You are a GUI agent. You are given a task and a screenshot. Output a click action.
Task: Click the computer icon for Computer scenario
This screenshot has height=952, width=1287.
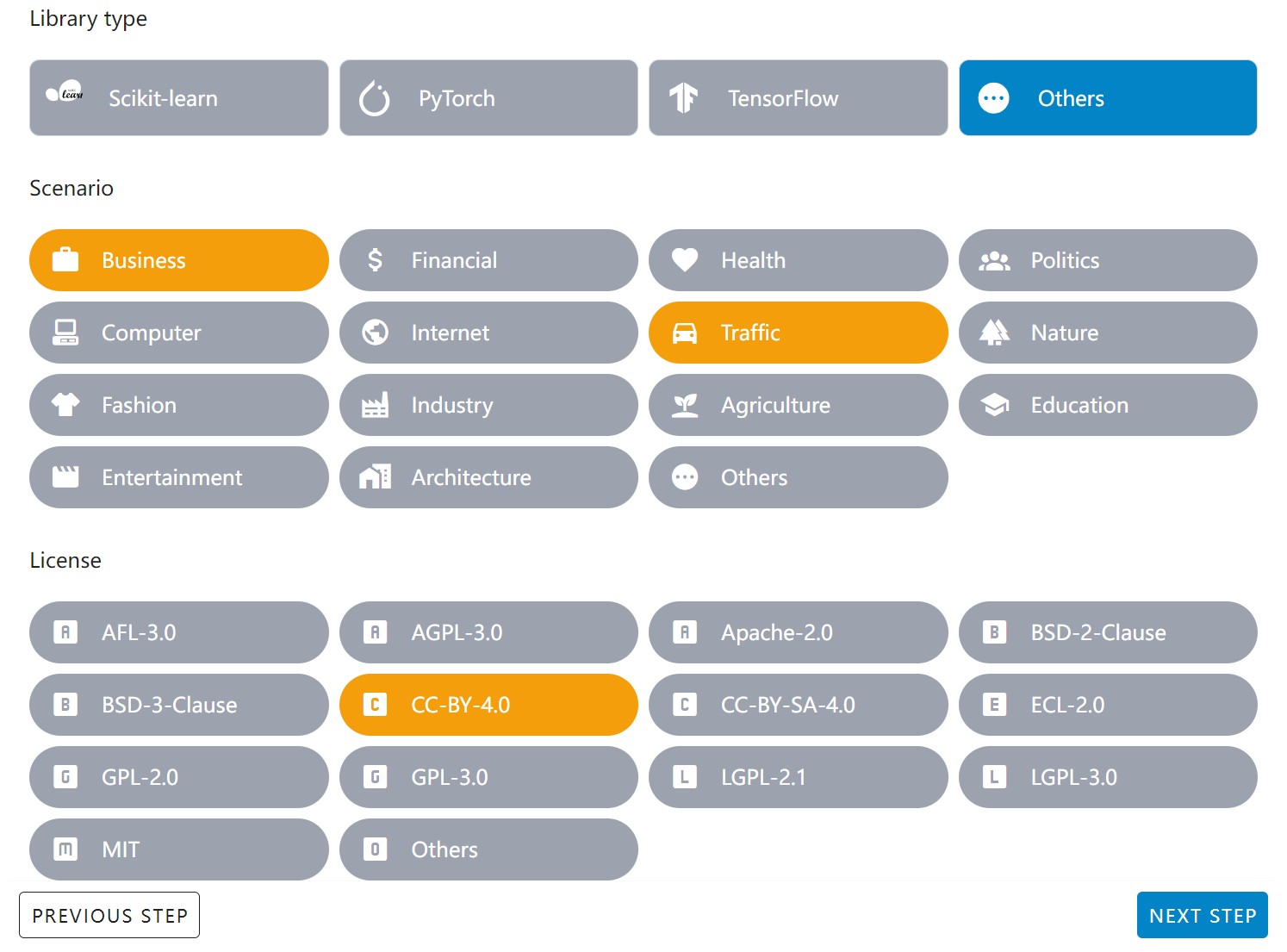pyautogui.click(x=65, y=333)
